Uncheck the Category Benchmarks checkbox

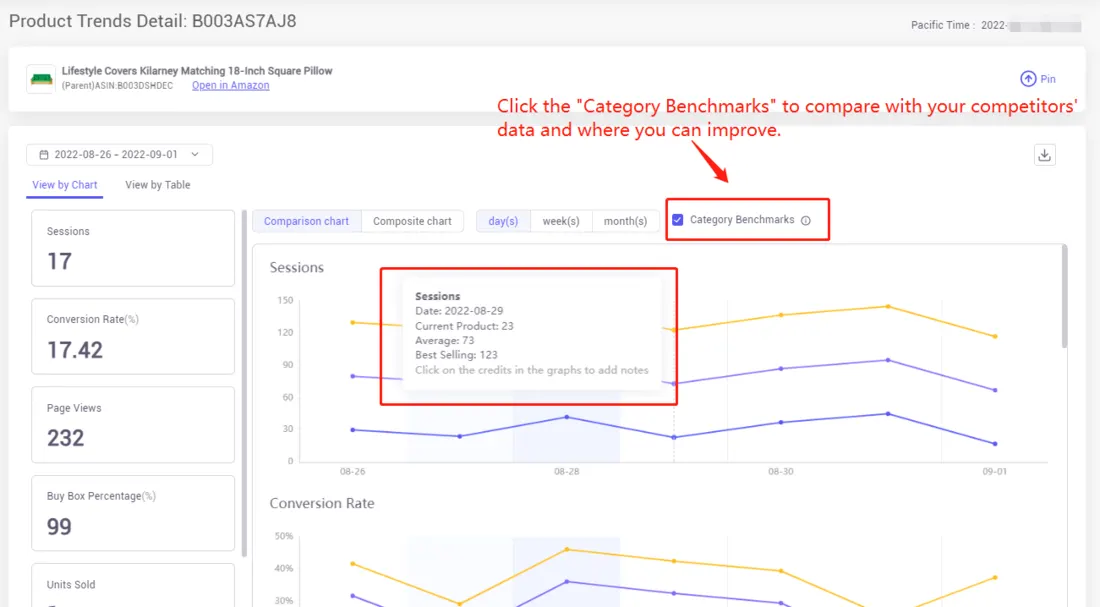click(x=678, y=220)
